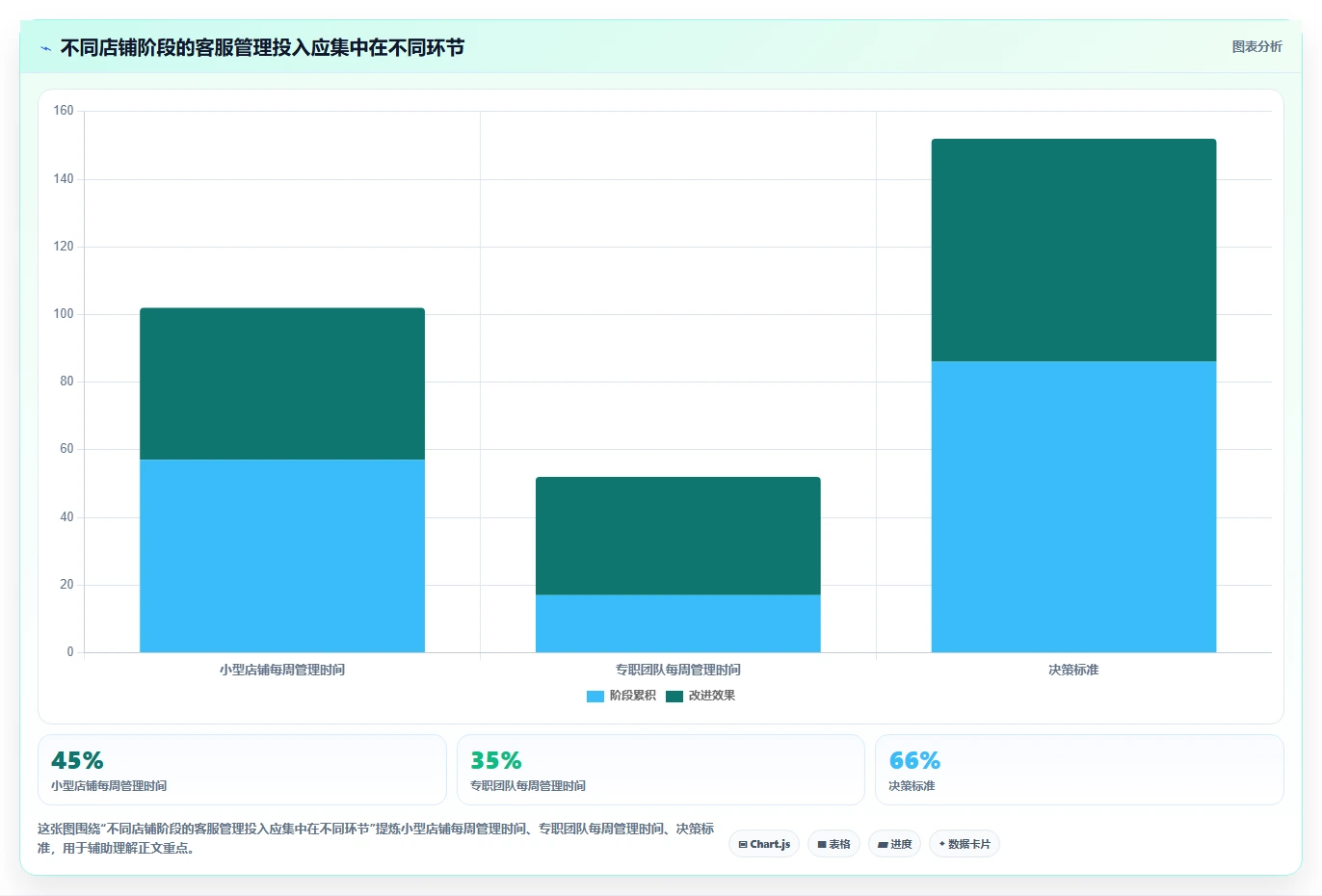This screenshot has height=896, width=1322.
Task: Click the card caption 小型店铺每周管理时间 under 45%
Action: tap(109, 786)
